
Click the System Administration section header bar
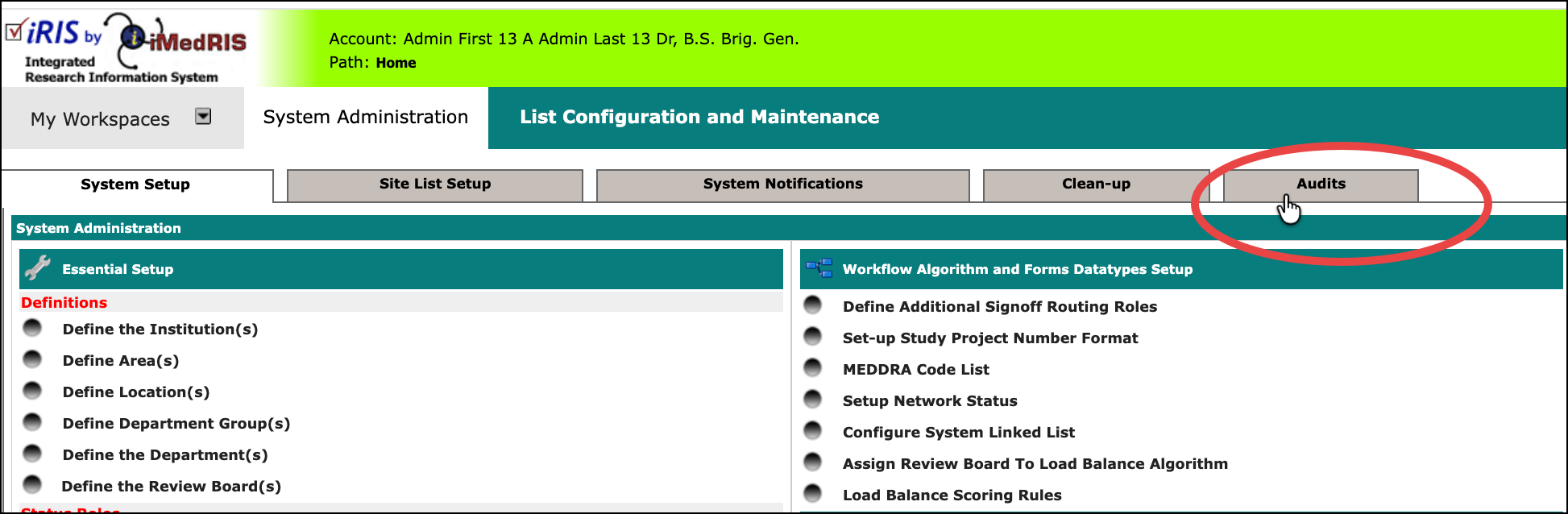click(788, 228)
